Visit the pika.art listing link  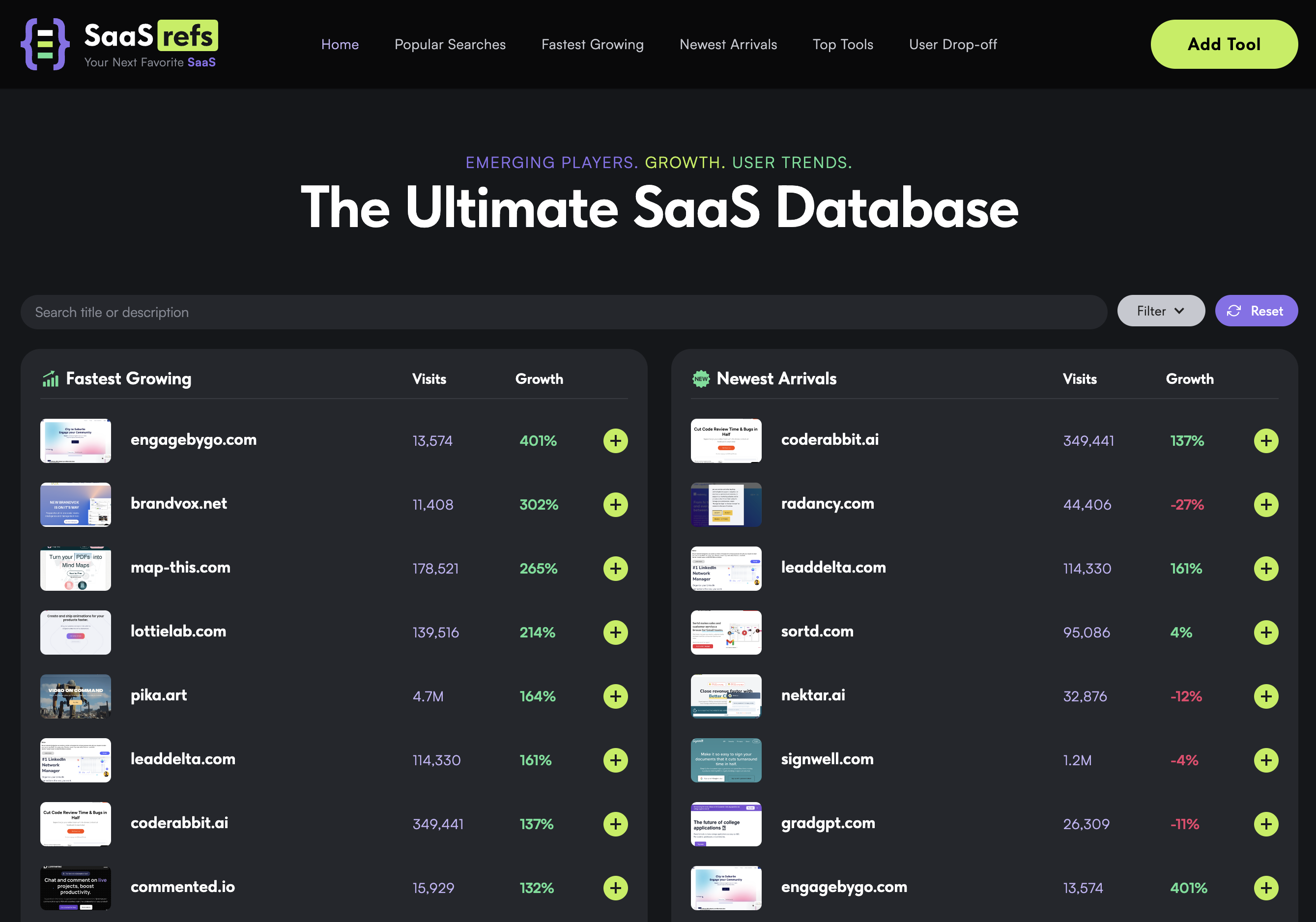159,695
